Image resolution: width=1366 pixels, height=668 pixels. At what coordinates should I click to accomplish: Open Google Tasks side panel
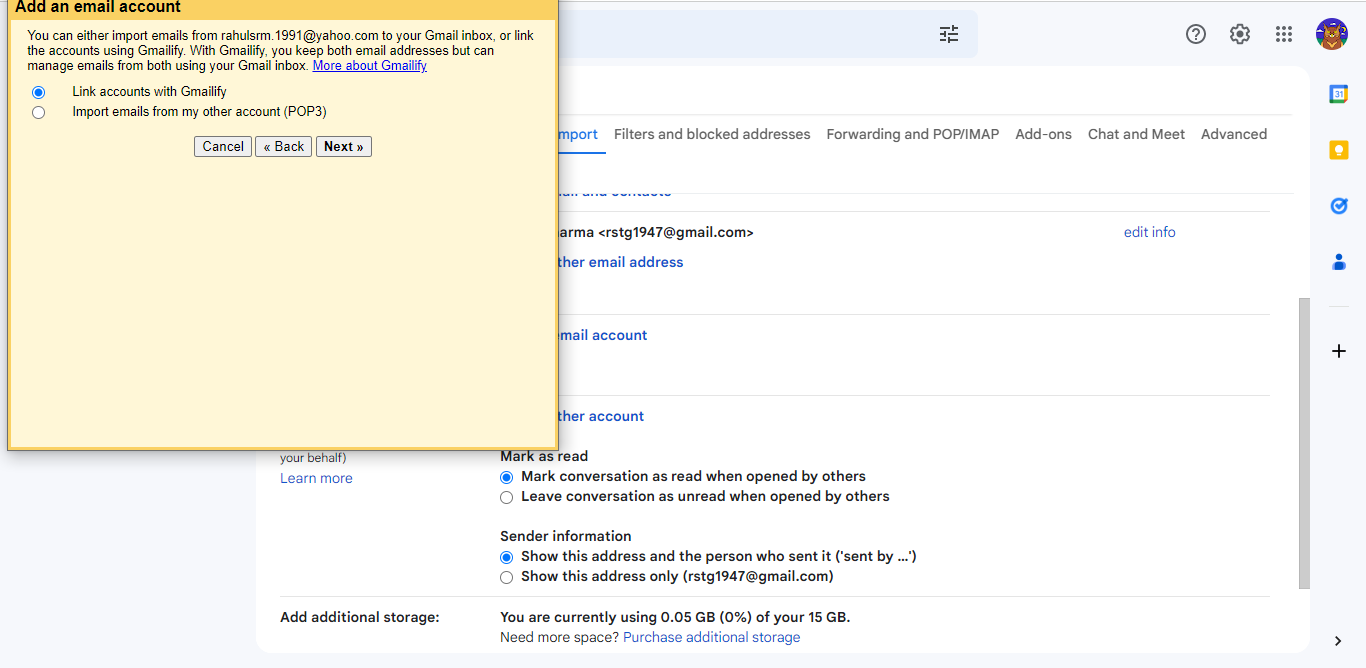1339,206
